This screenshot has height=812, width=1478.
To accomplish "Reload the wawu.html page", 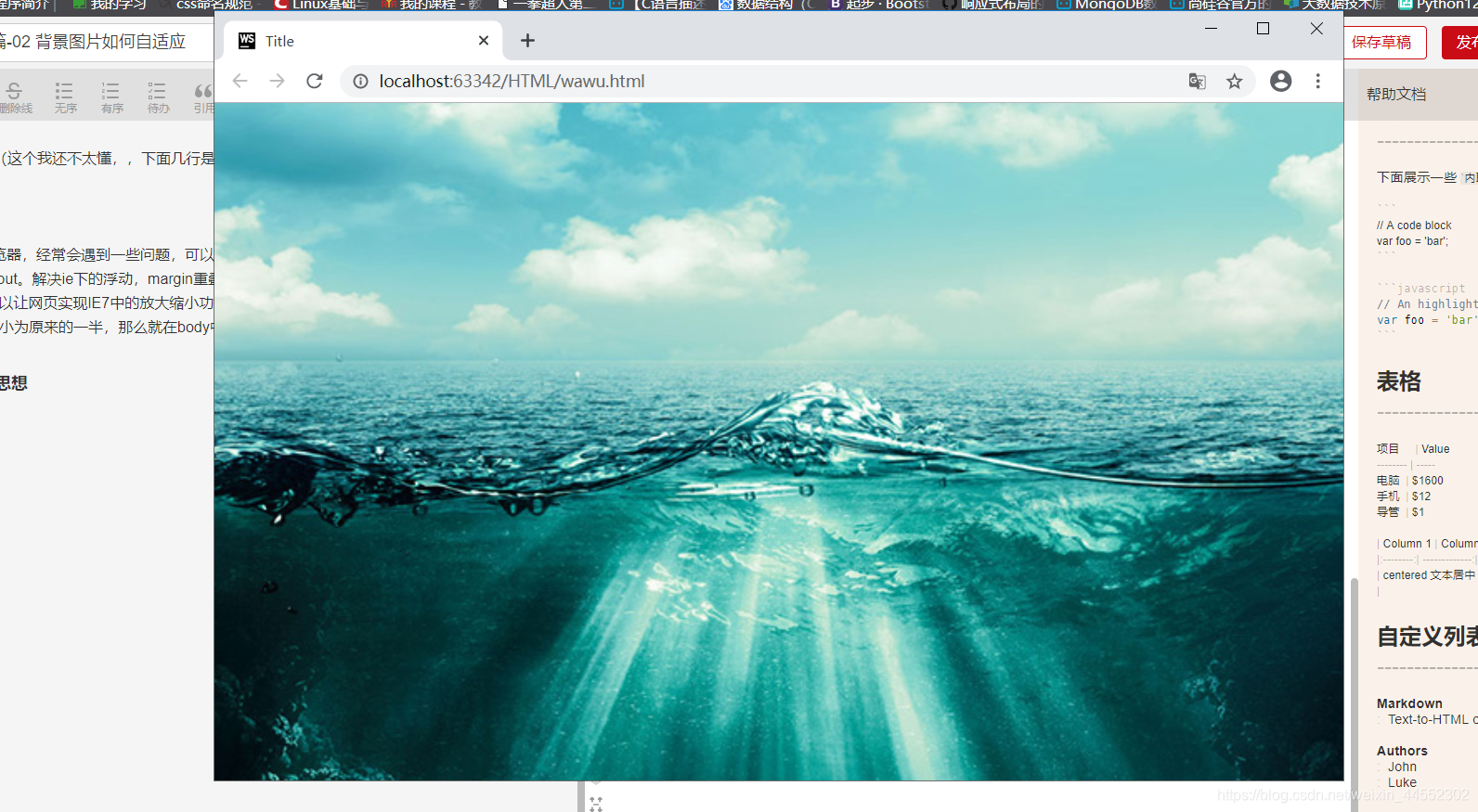I will tap(315, 81).
